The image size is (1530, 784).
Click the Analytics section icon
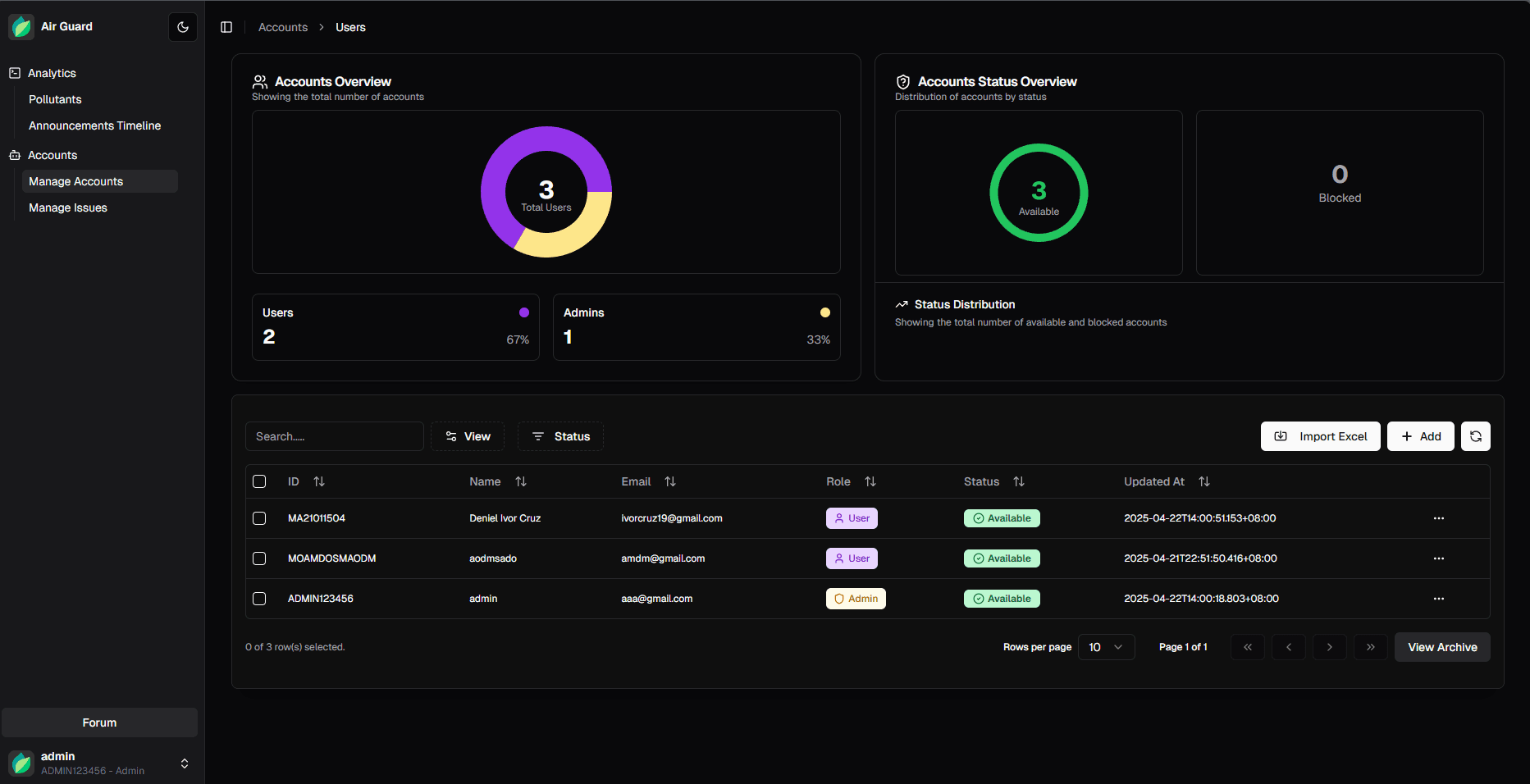click(15, 73)
